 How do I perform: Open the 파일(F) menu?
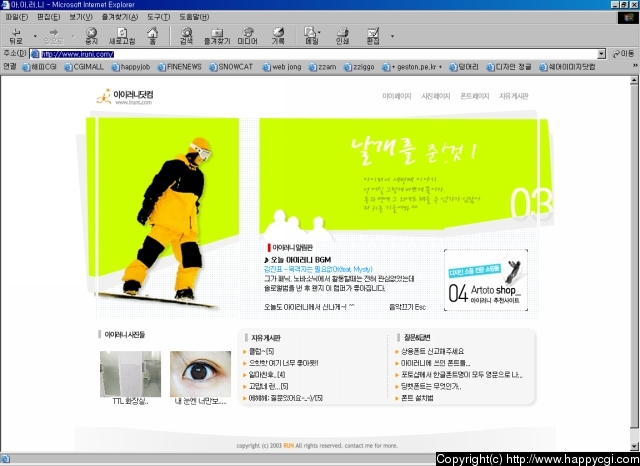[x=17, y=17]
